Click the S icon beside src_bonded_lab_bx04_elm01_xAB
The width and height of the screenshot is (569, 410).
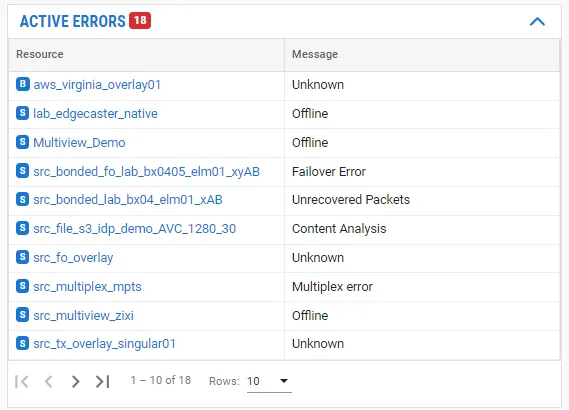pos(22,199)
